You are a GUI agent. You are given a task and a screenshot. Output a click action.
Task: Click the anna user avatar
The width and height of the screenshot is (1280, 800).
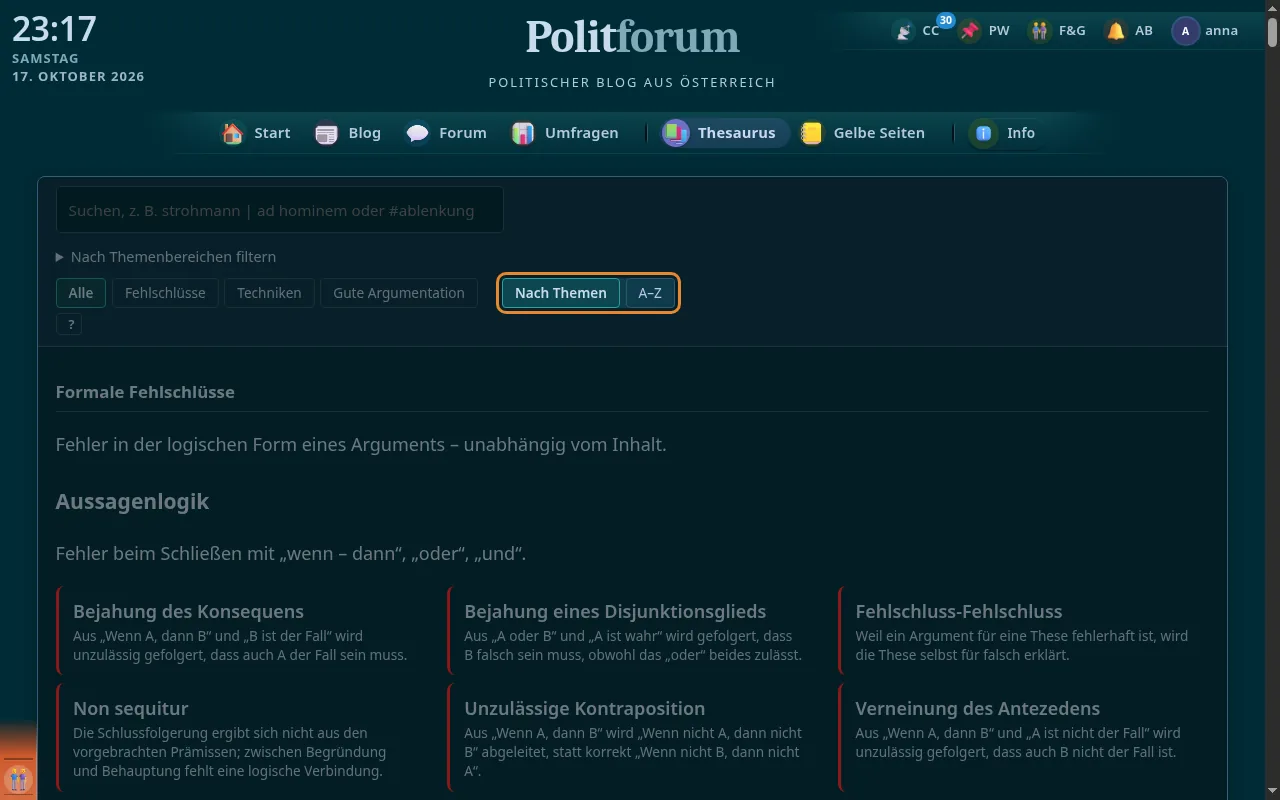[x=1186, y=31]
